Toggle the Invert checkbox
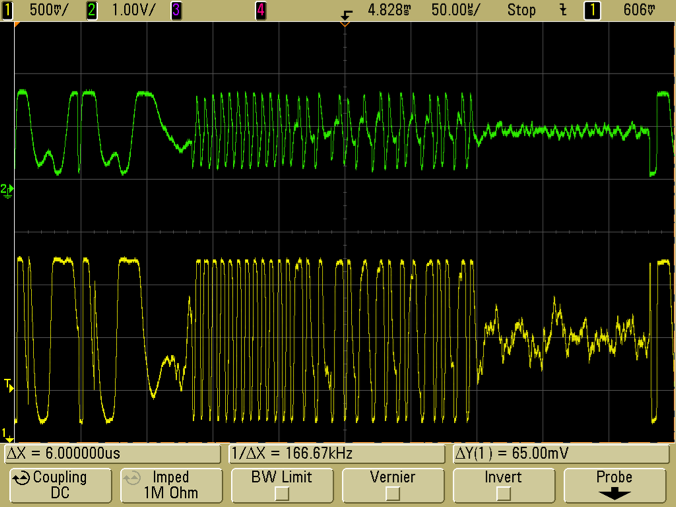The width and height of the screenshot is (676, 507). [503, 493]
